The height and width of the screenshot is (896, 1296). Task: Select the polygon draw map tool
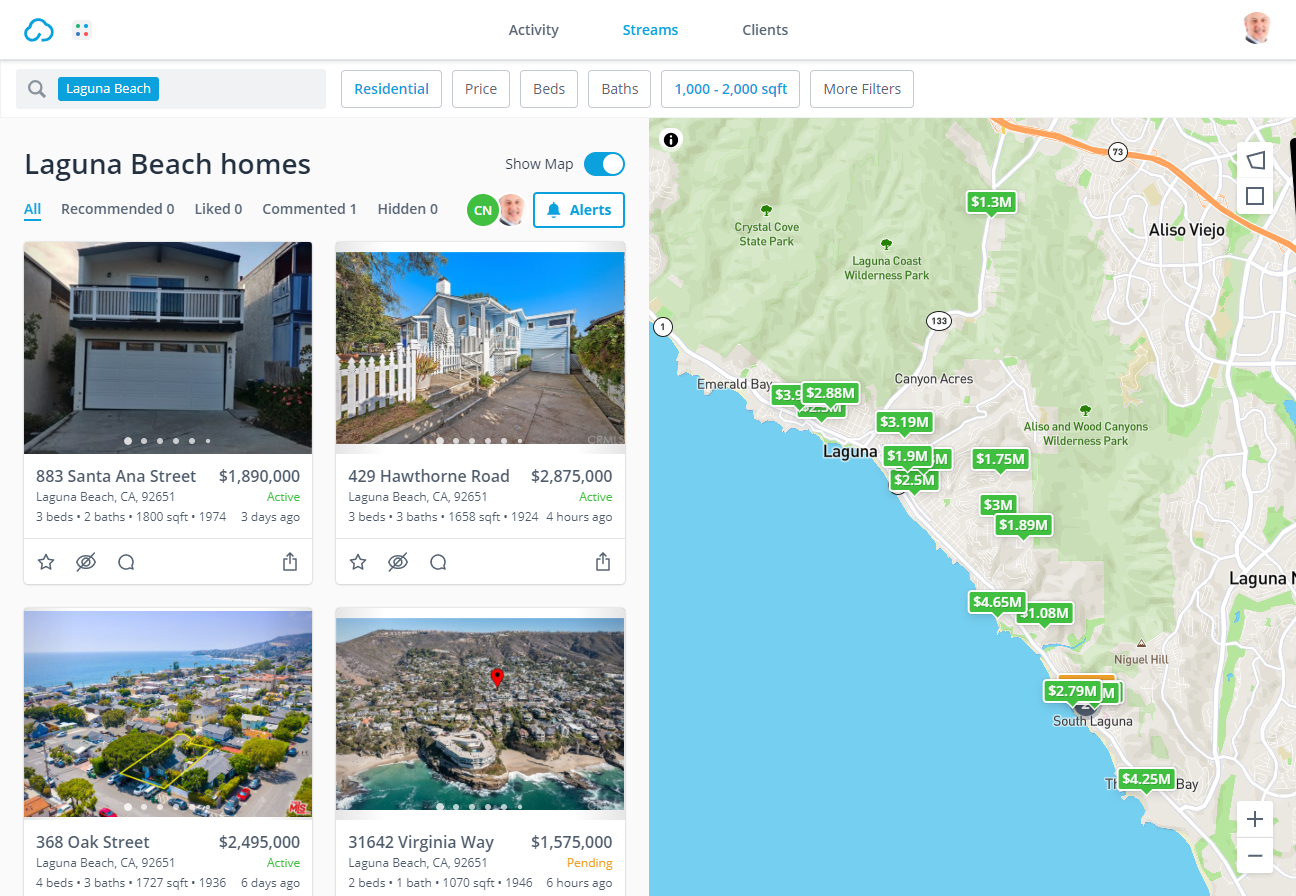(x=1255, y=160)
